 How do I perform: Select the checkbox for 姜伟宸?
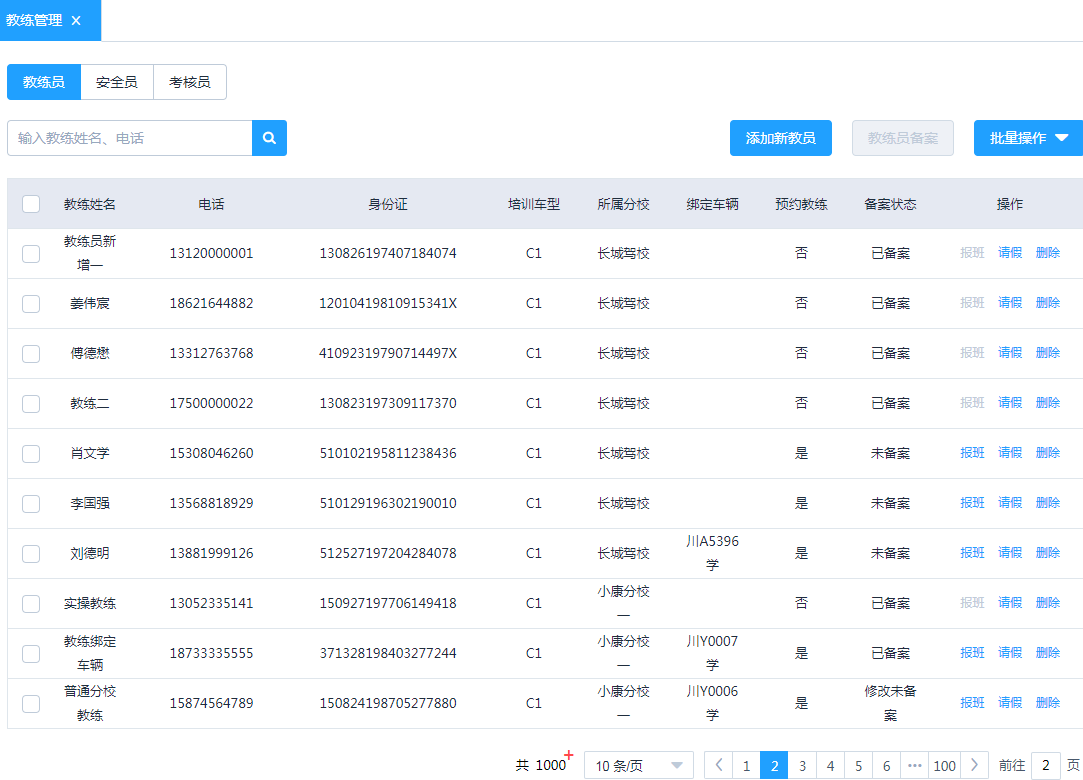(30, 302)
